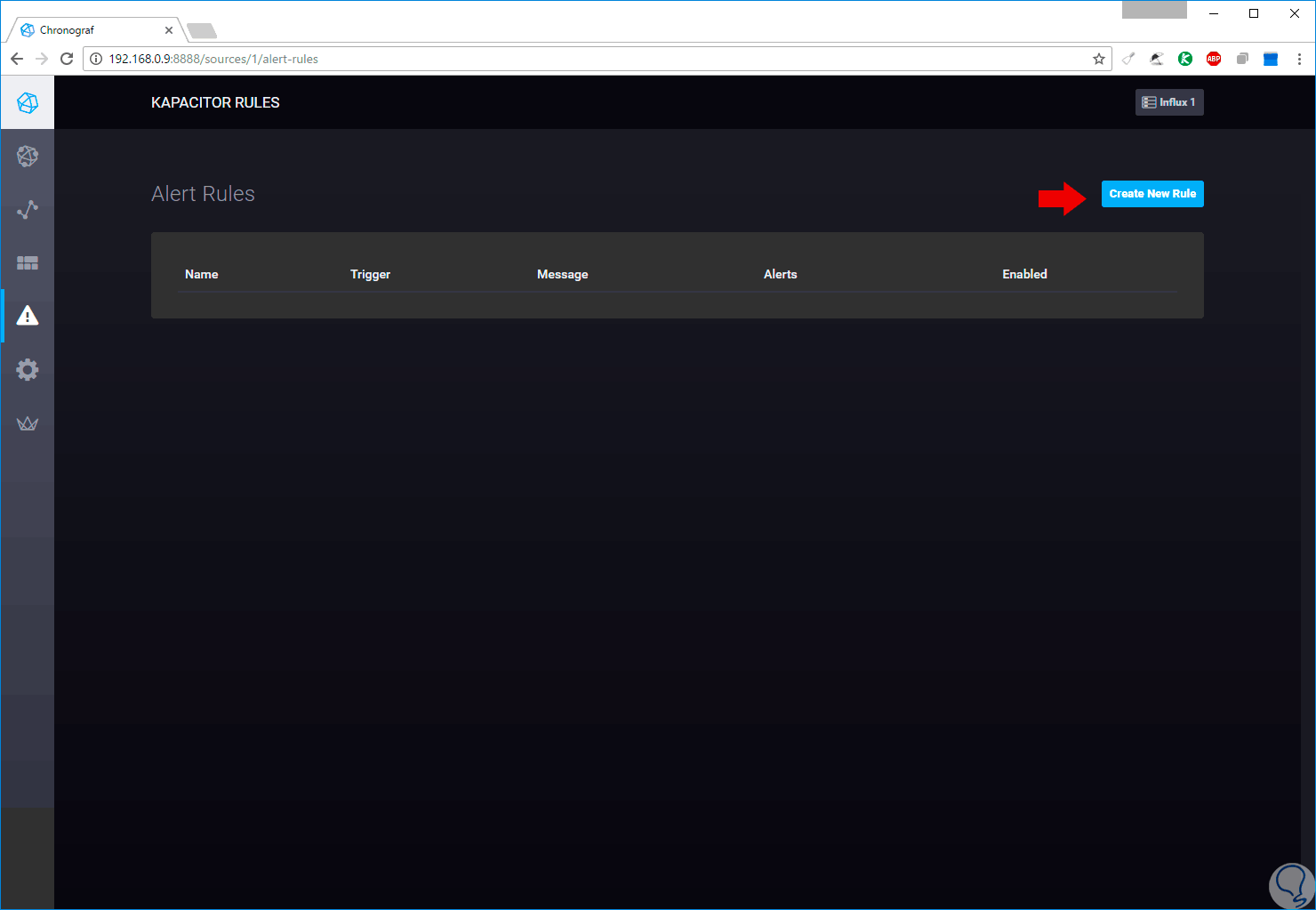Open the Admin crown icon
This screenshot has width=1316, height=910.
coord(28,423)
